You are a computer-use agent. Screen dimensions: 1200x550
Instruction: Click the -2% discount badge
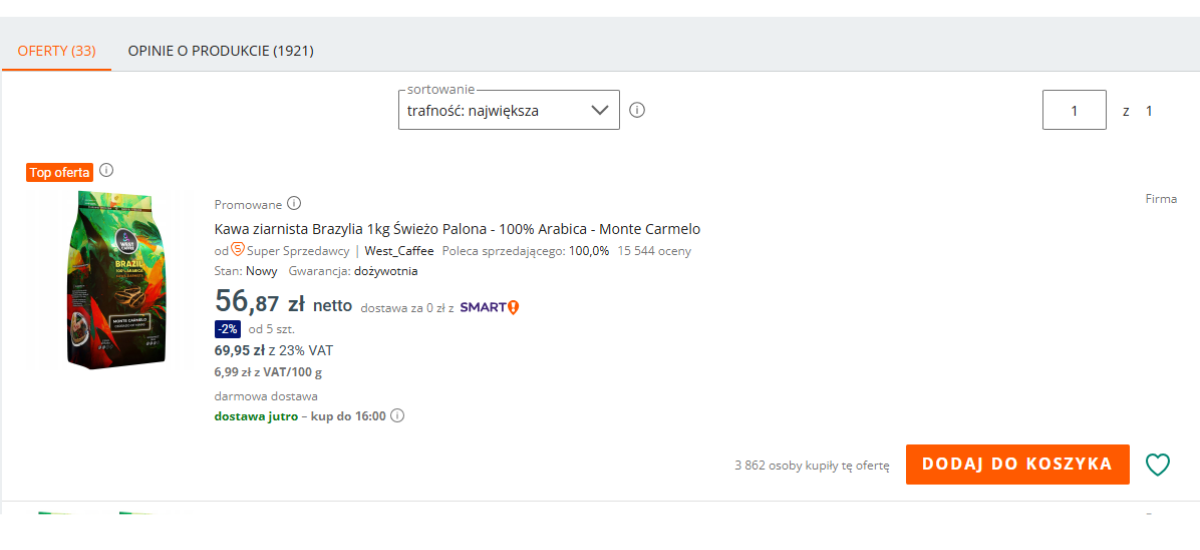point(227,329)
